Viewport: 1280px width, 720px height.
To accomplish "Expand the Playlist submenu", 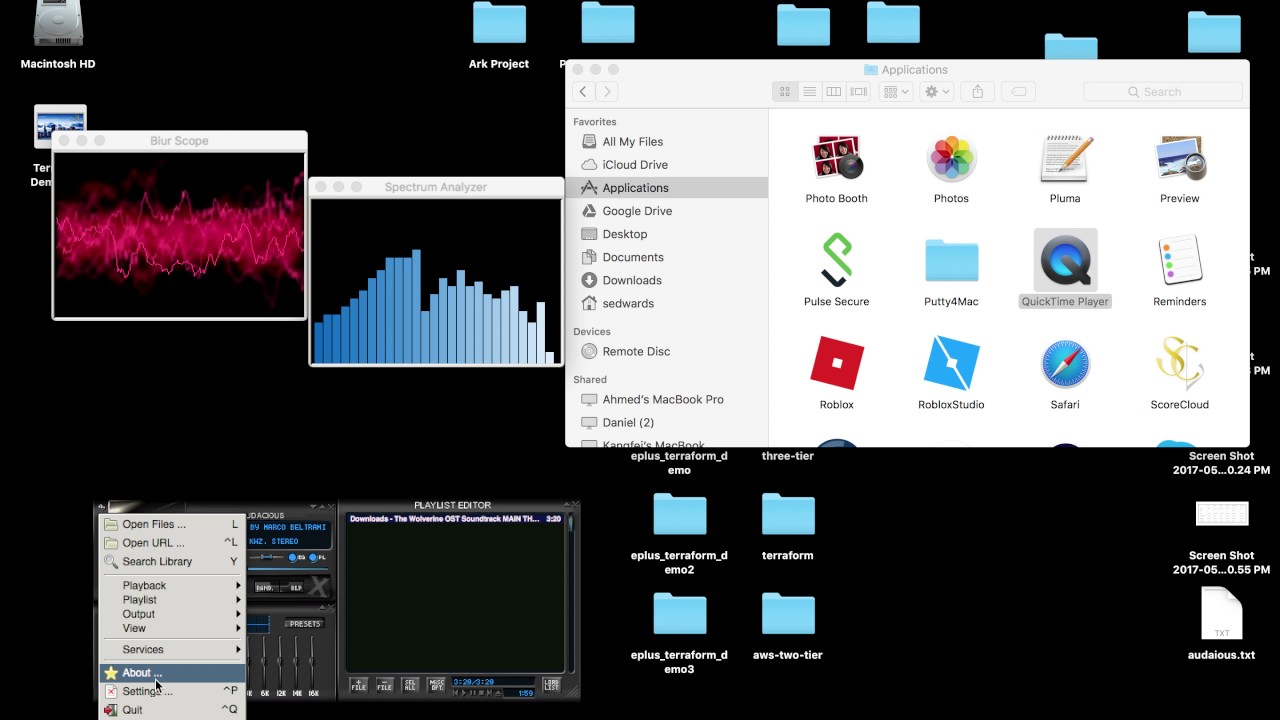I will [x=172, y=599].
